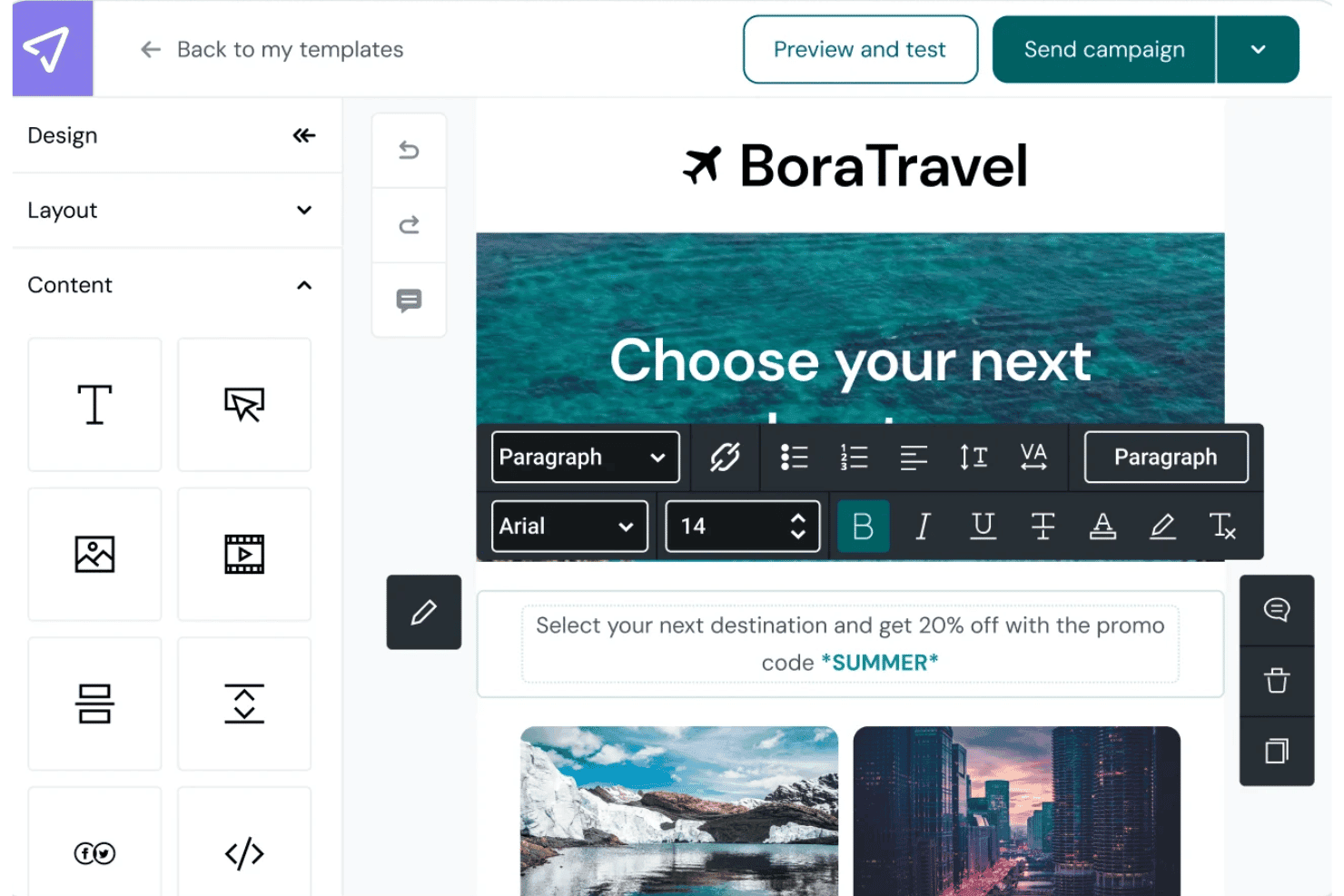1344x896 pixels.
Task: Click the font size stepper arrows
Action: click(798, 527)
